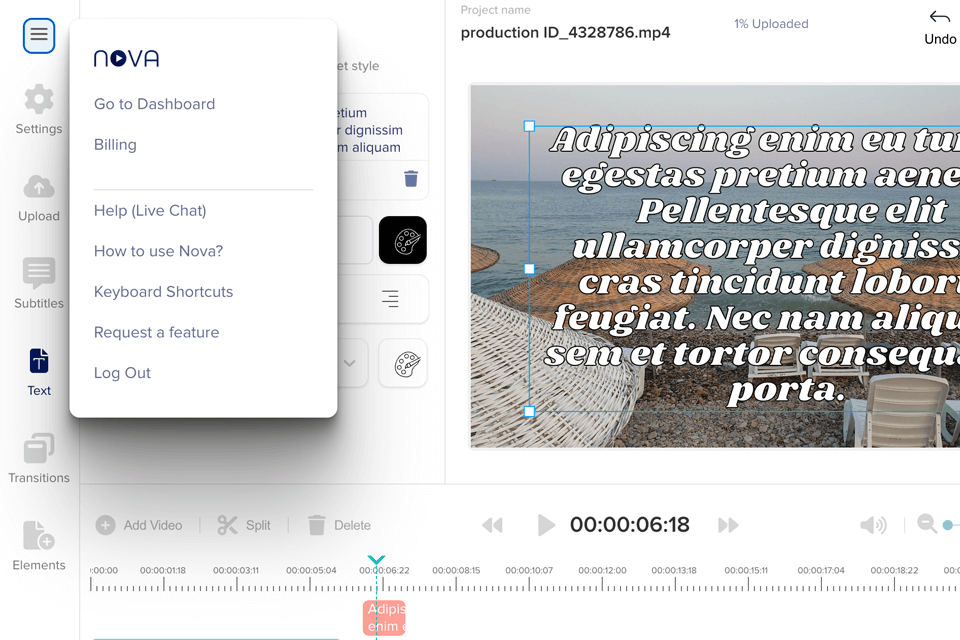Adjust the timeline zoom slider handle

[x=948, y=525]
